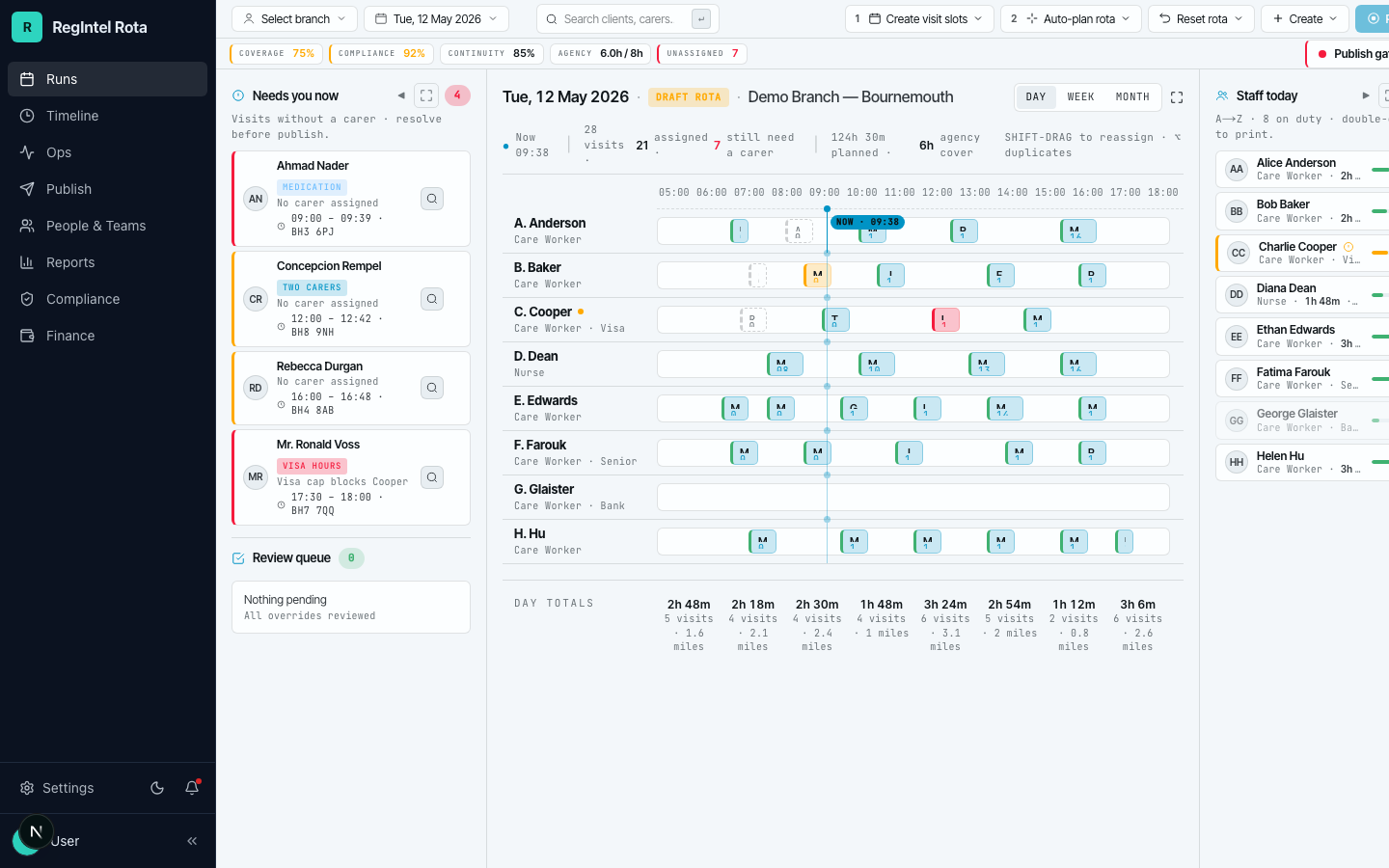1389x868 pixels.
Task: Open the Create dropdown button
Action: (1305, 18)
